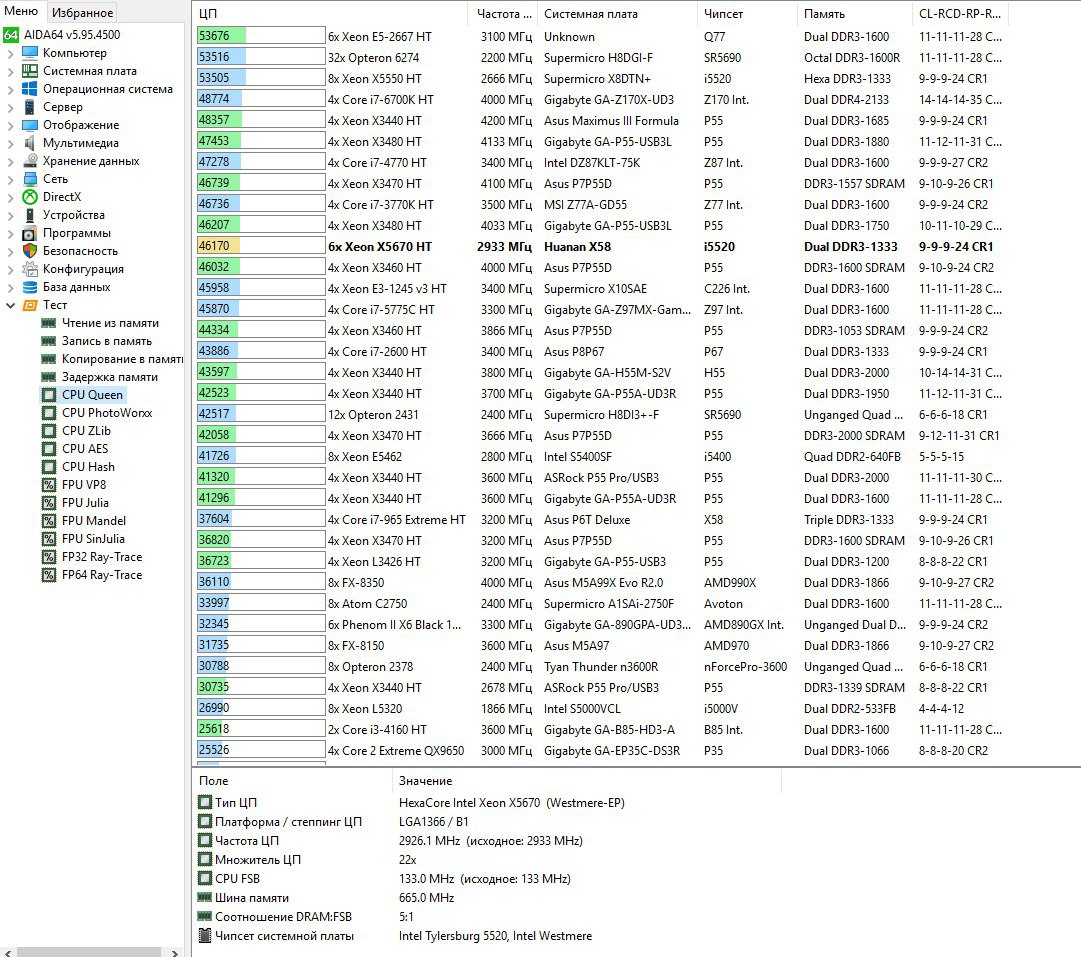Click the DirectX Xbox logo icon

point(30,197)
